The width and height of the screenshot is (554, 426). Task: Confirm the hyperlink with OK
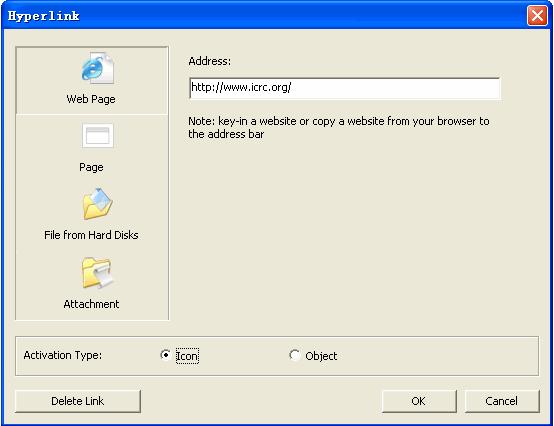tap(419, 401)
